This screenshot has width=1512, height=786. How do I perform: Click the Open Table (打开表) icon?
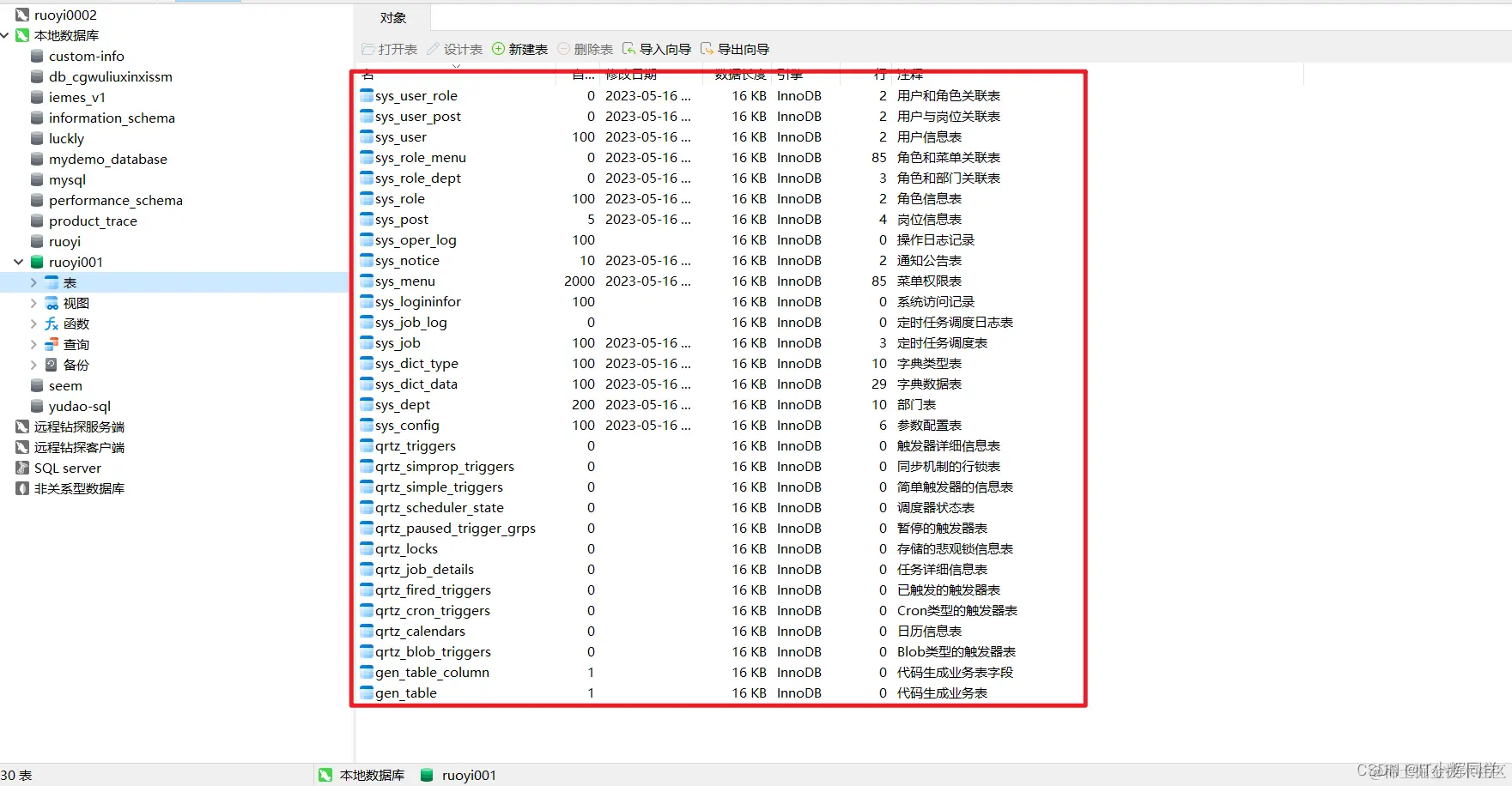tap(368, 49)
